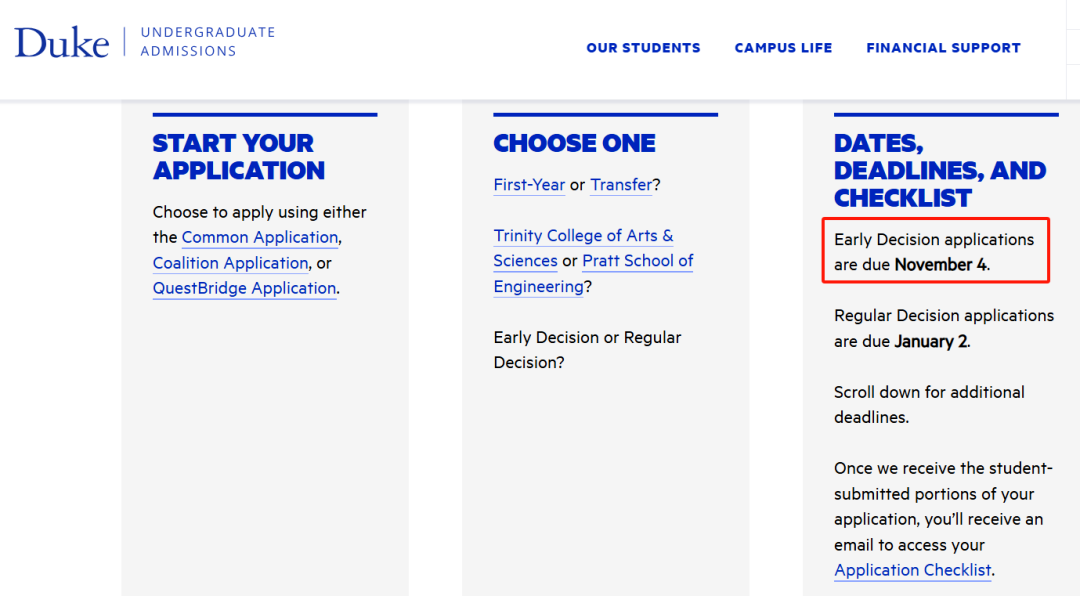This screenshot has width=1080, height=596.
Task: Follow the Common Application link
Action: click(x=260, y=237)
